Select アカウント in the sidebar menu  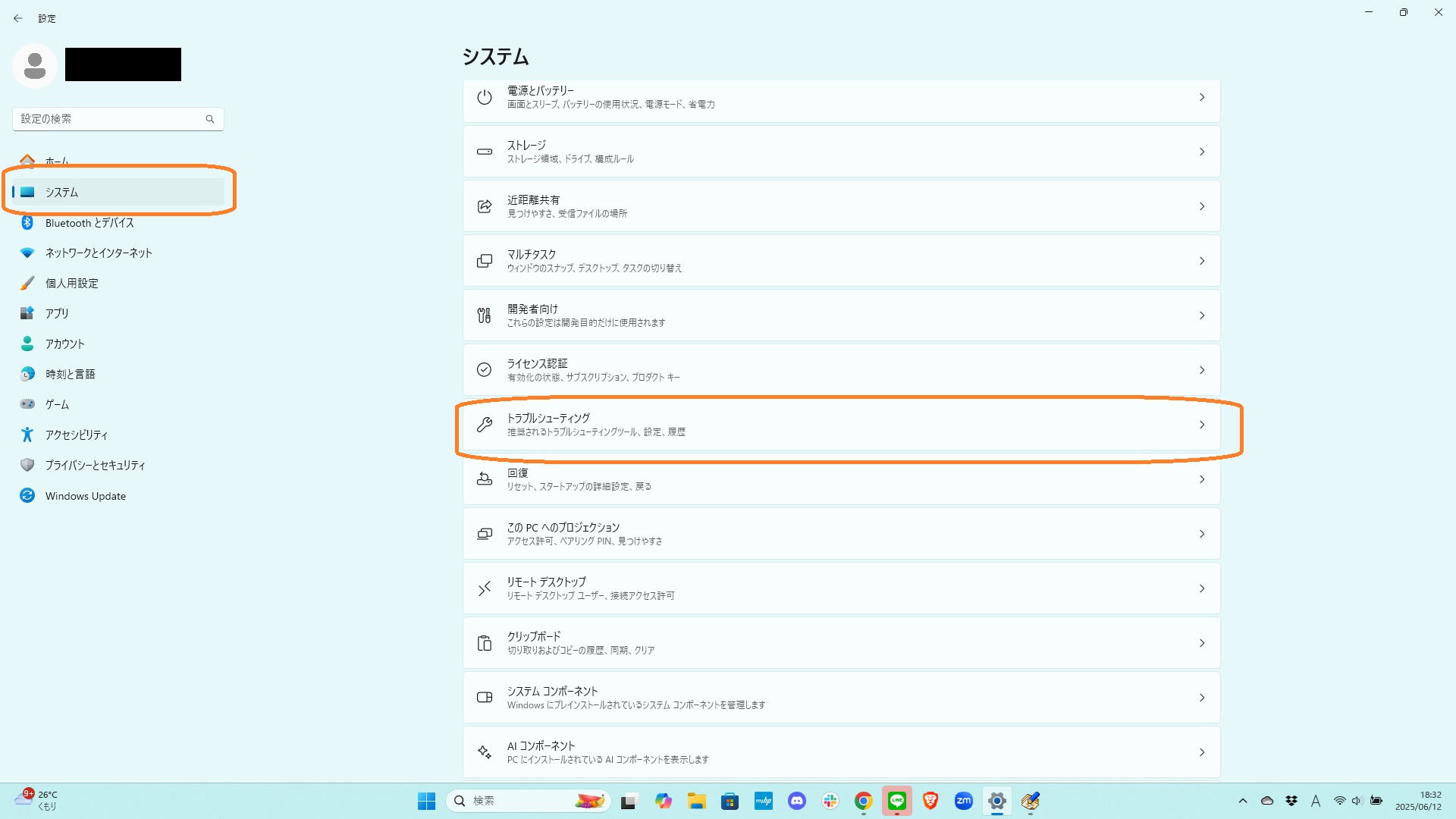(x=64, y=344)
